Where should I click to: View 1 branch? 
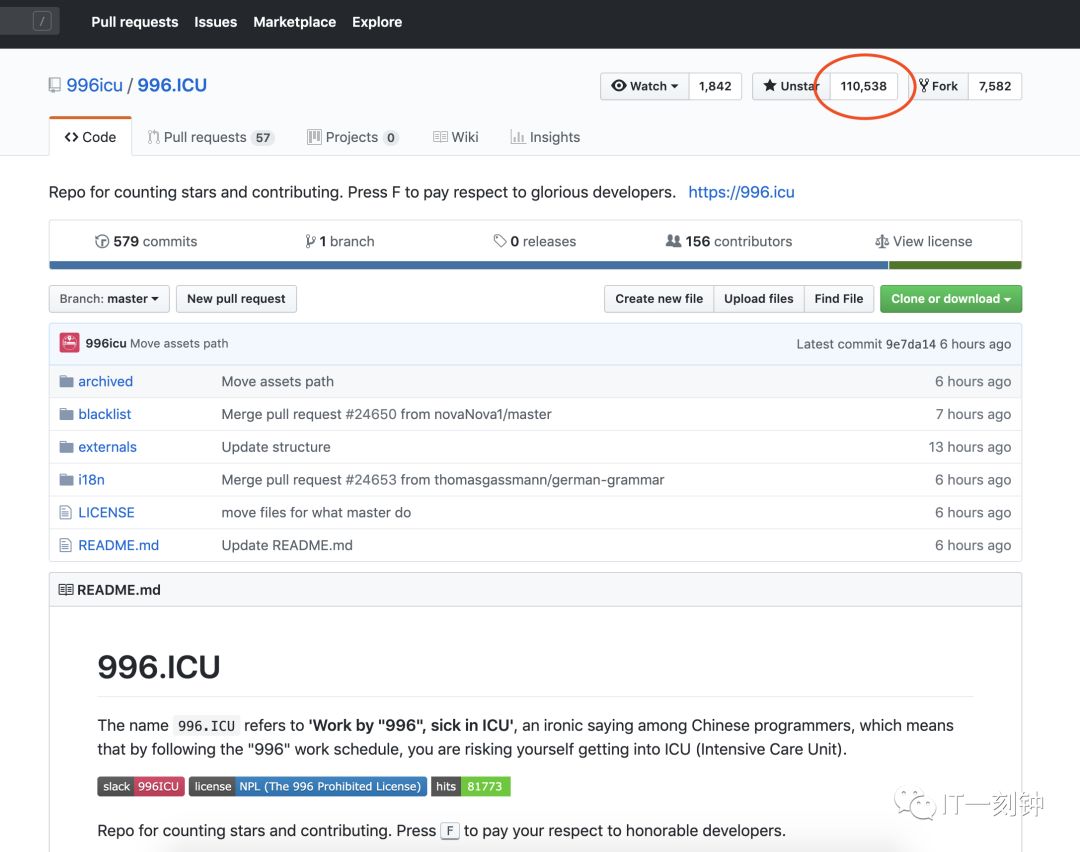tap(340, 241)
